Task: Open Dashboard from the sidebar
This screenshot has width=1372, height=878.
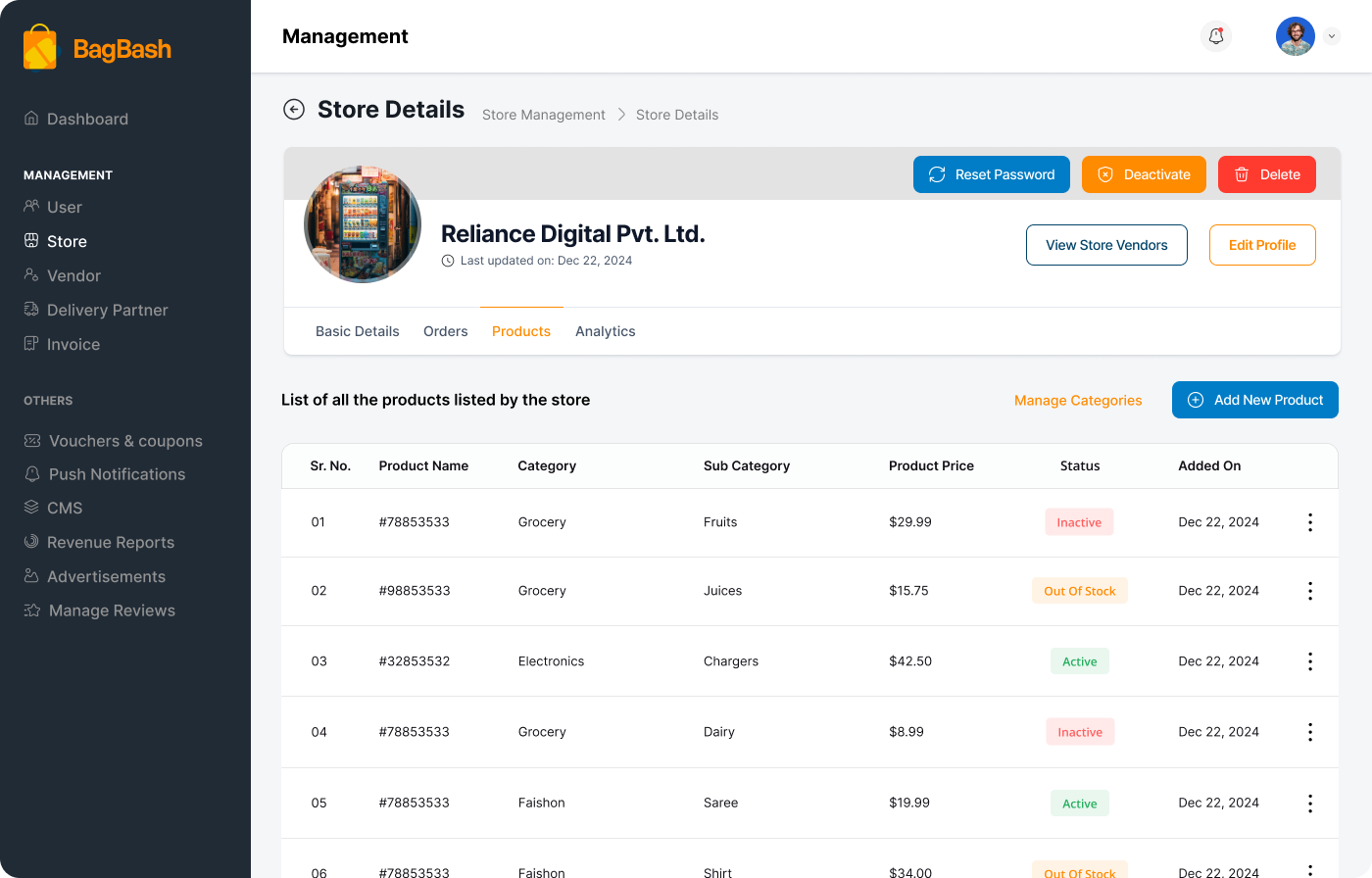Action: [x=87, y=119]
